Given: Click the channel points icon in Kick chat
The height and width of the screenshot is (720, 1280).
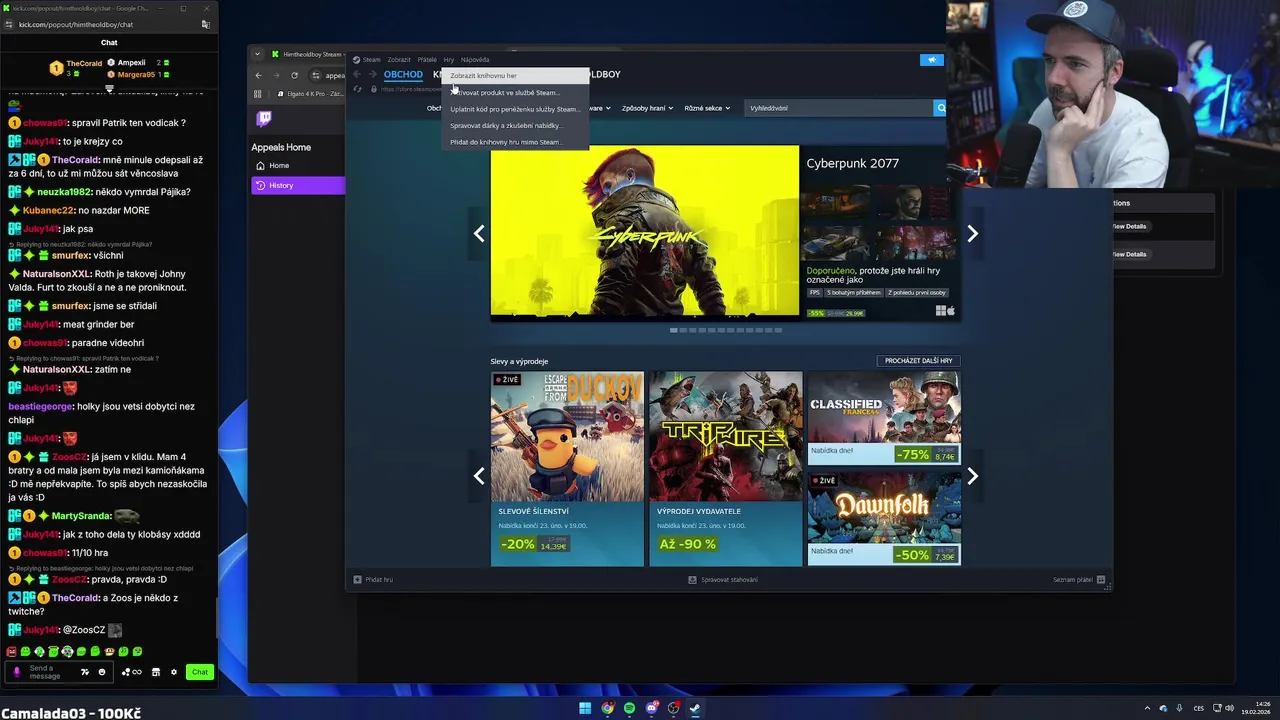Looking at the screenshot, I should pos(131,672).
